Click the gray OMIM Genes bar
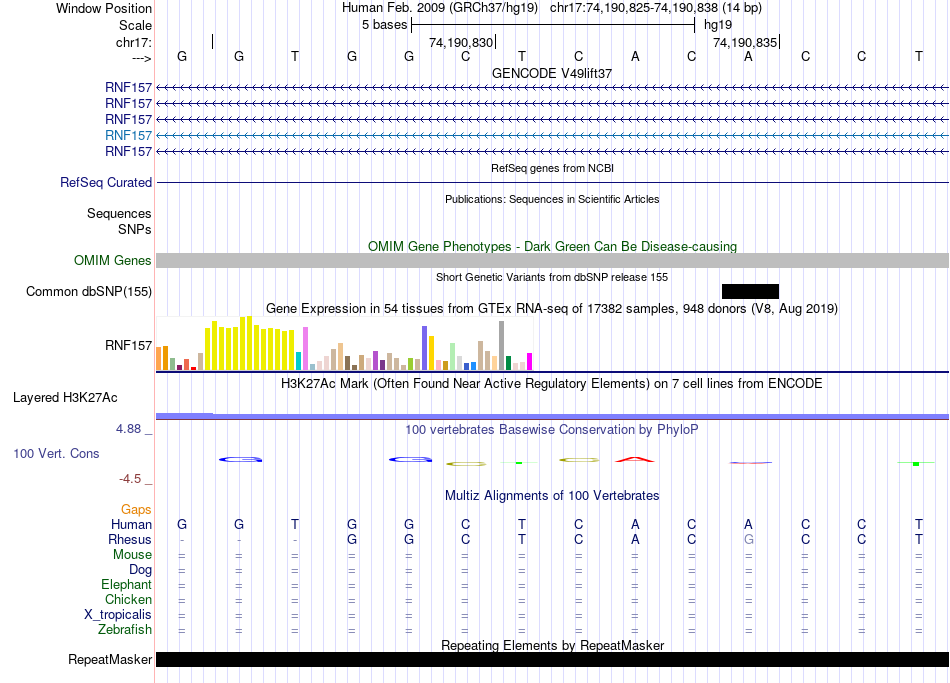The width and height of the screenshot is (950, 683). click(552, 261)
